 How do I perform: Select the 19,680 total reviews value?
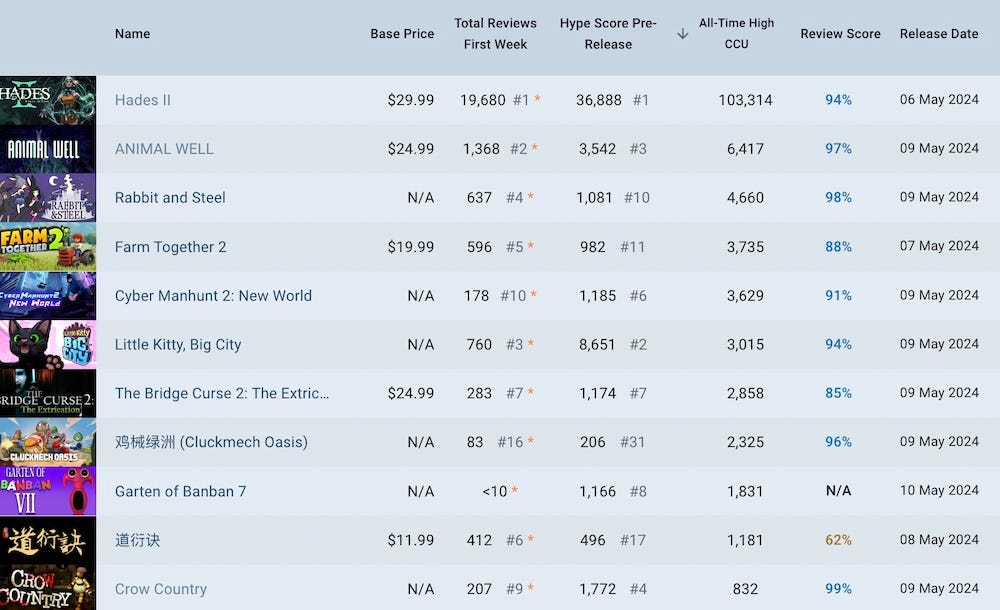click(x=482, y=100)
